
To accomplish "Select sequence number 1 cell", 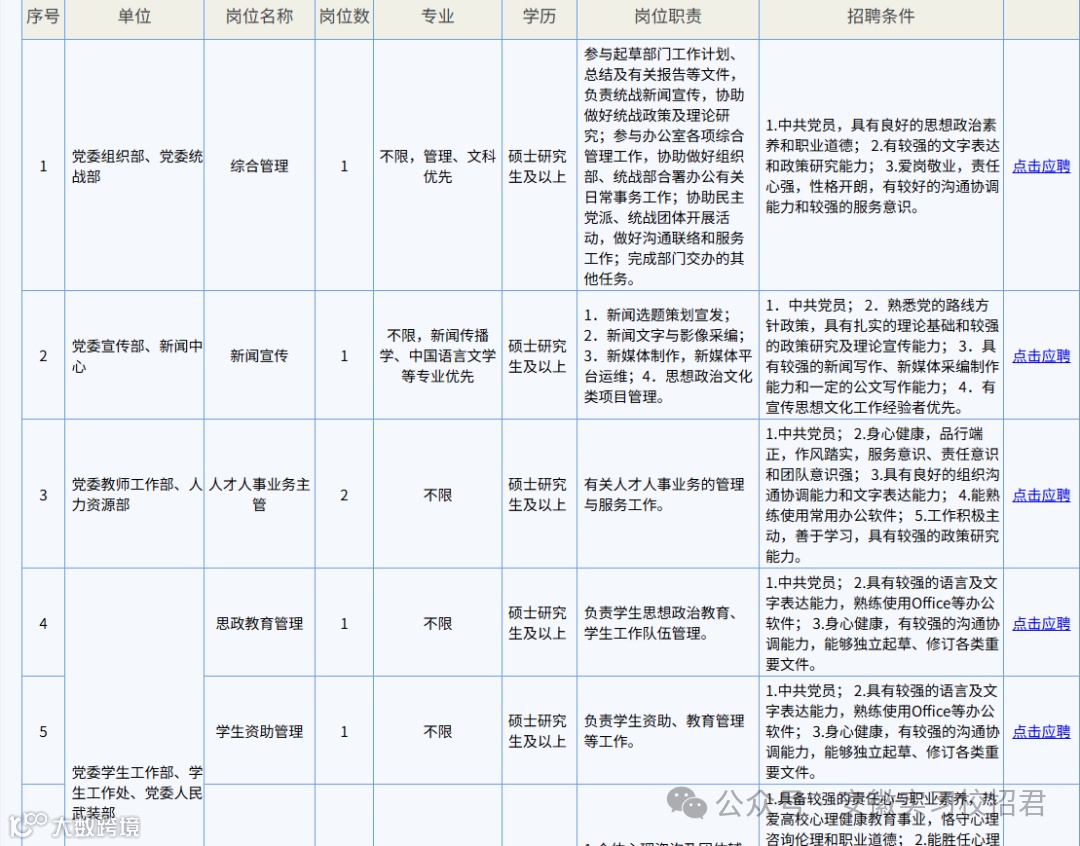I will tap(43, 166).
